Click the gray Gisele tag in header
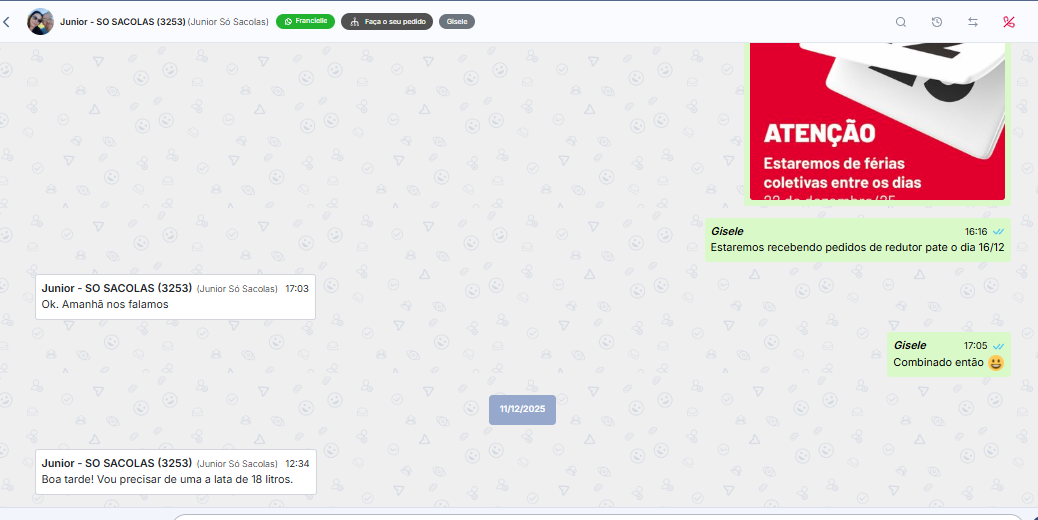This screenshot has width=1038, height=520. tap(457, 21)
